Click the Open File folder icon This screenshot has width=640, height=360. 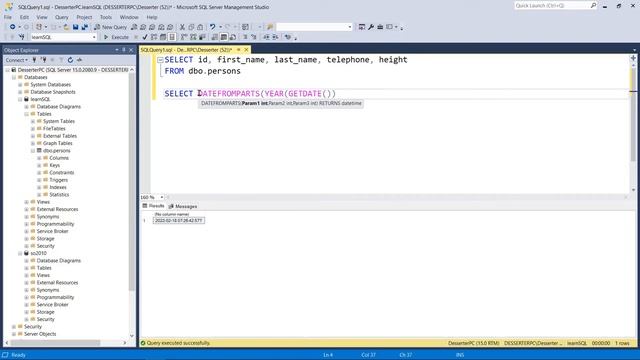pos(66,27)
